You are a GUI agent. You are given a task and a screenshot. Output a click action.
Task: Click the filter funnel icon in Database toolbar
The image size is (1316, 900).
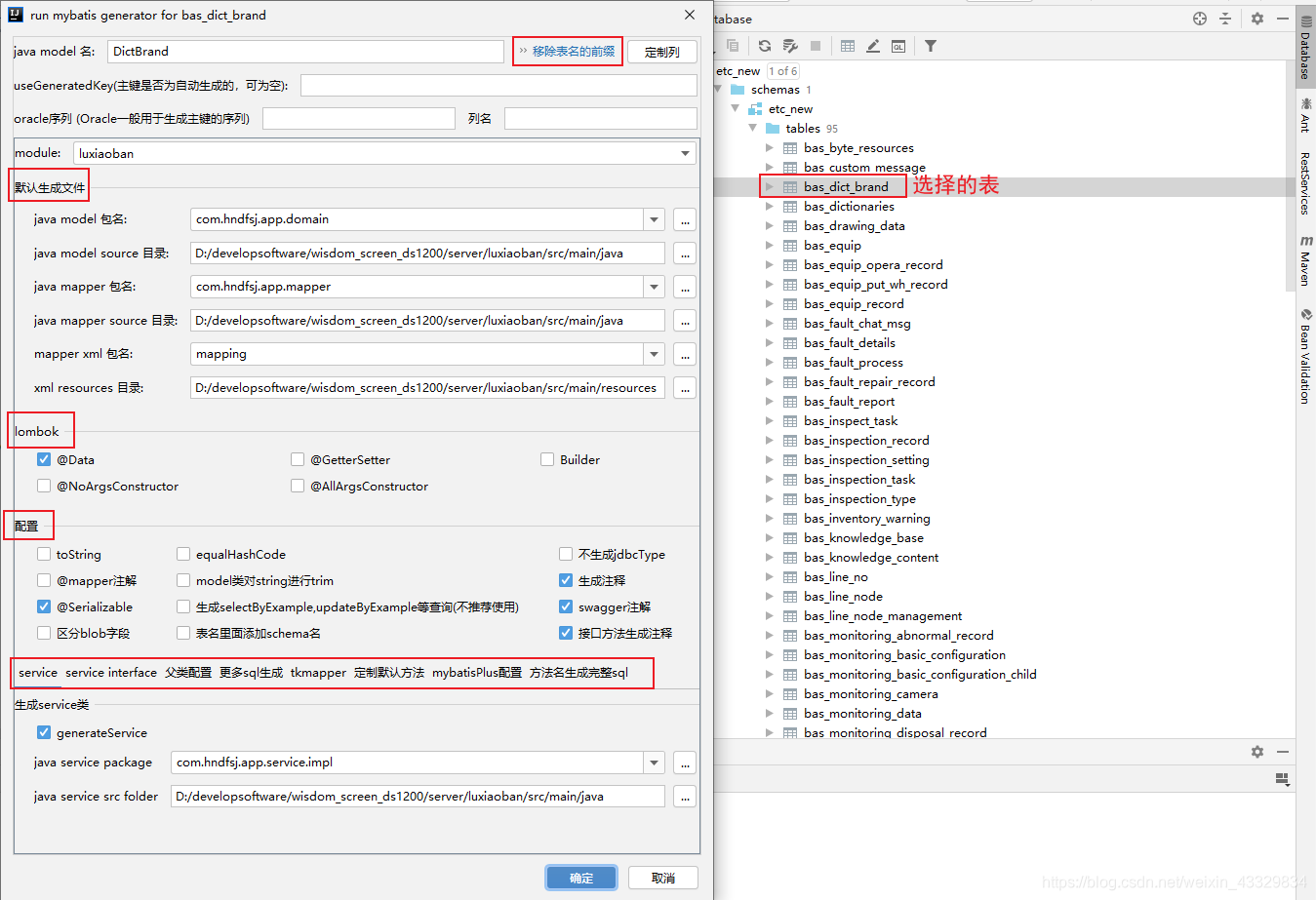(x=931, y=46)
